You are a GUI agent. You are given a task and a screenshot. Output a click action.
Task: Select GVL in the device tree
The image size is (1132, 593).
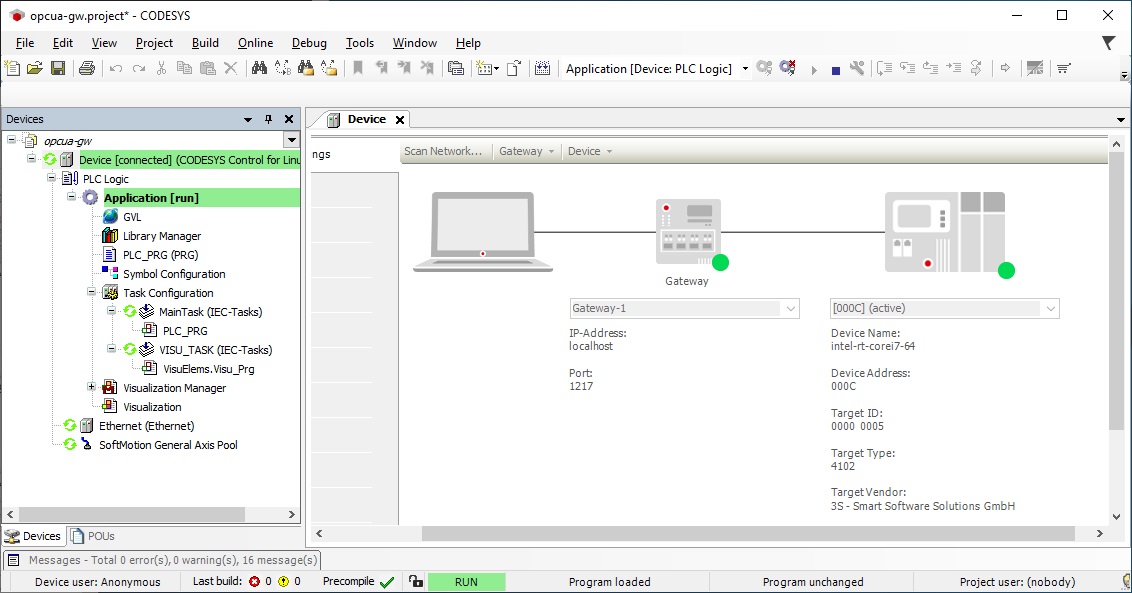(132, 217)
